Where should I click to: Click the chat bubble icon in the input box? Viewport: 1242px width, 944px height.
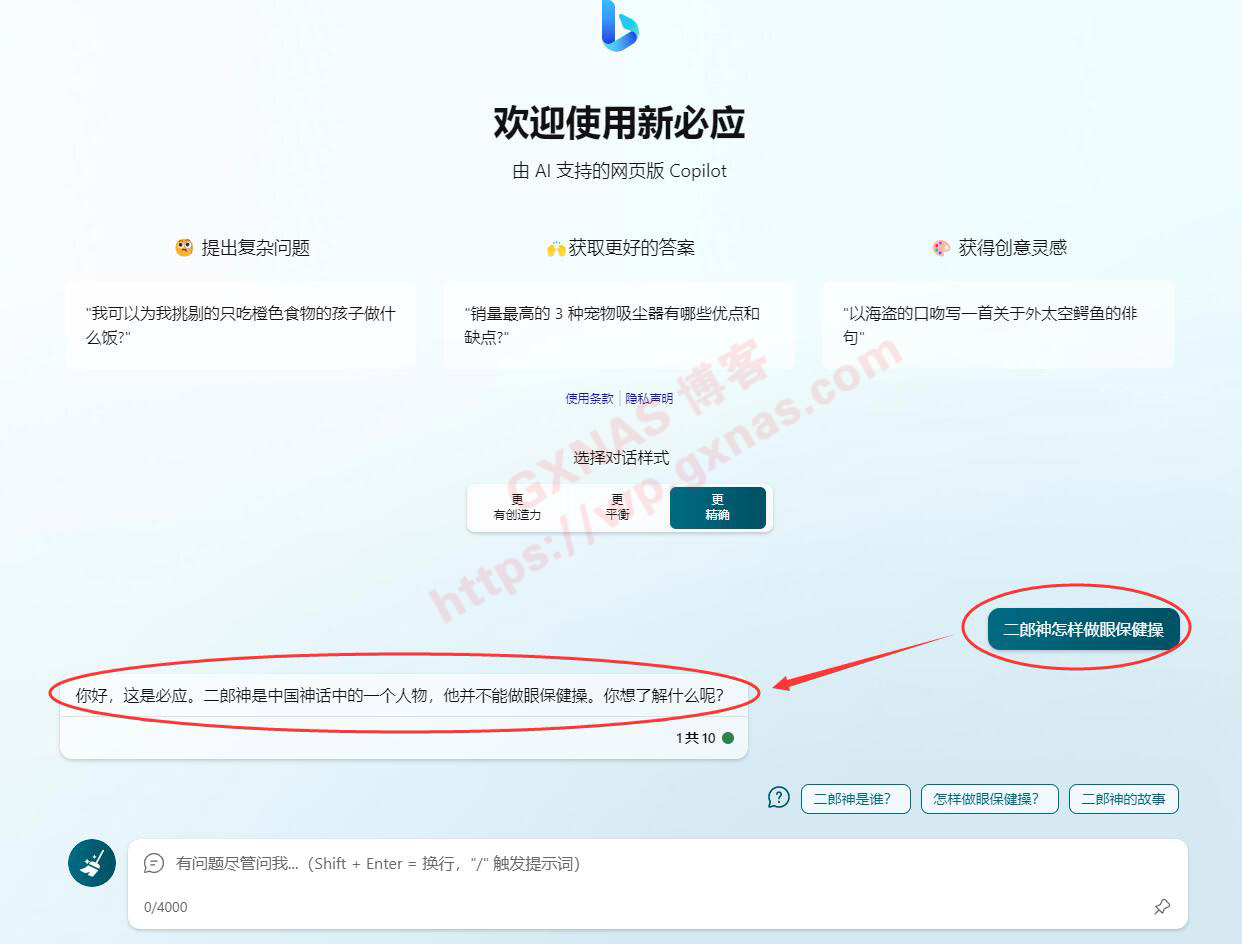pyautogui.click(x=154, y=863)
